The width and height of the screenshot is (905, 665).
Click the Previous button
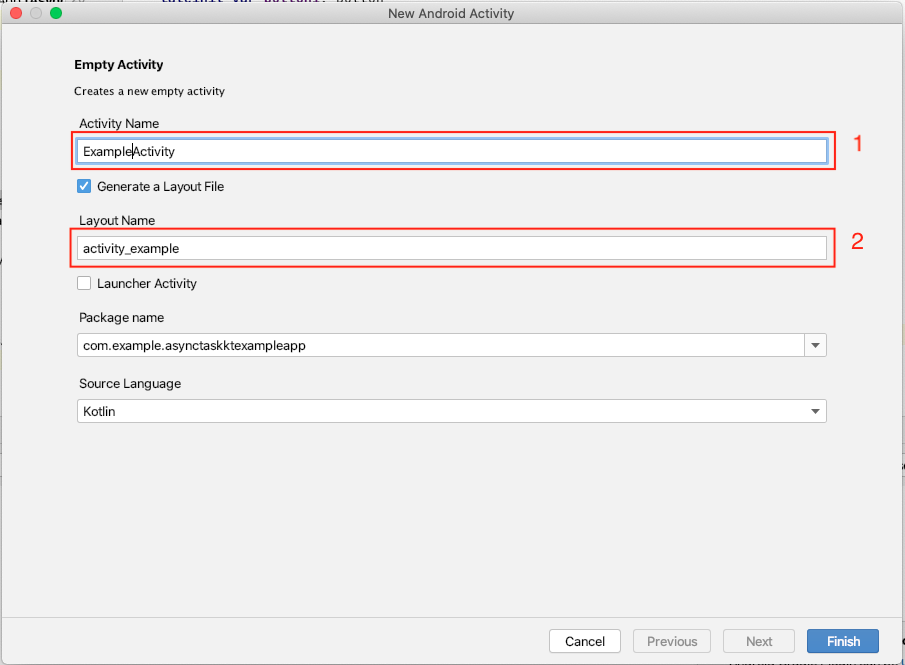(x=672, y=641)
